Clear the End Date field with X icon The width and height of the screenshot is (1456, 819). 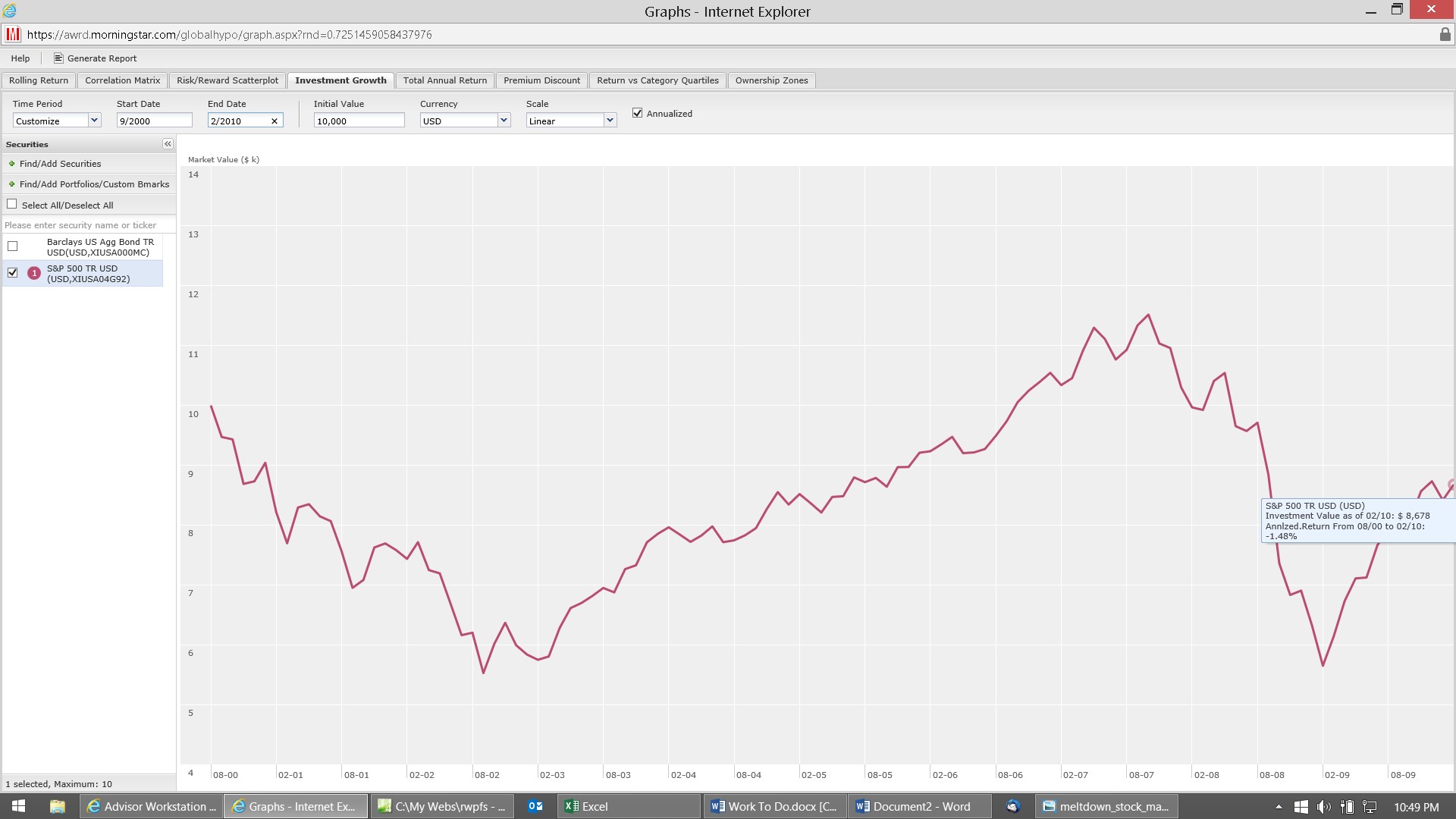[275, 121]
